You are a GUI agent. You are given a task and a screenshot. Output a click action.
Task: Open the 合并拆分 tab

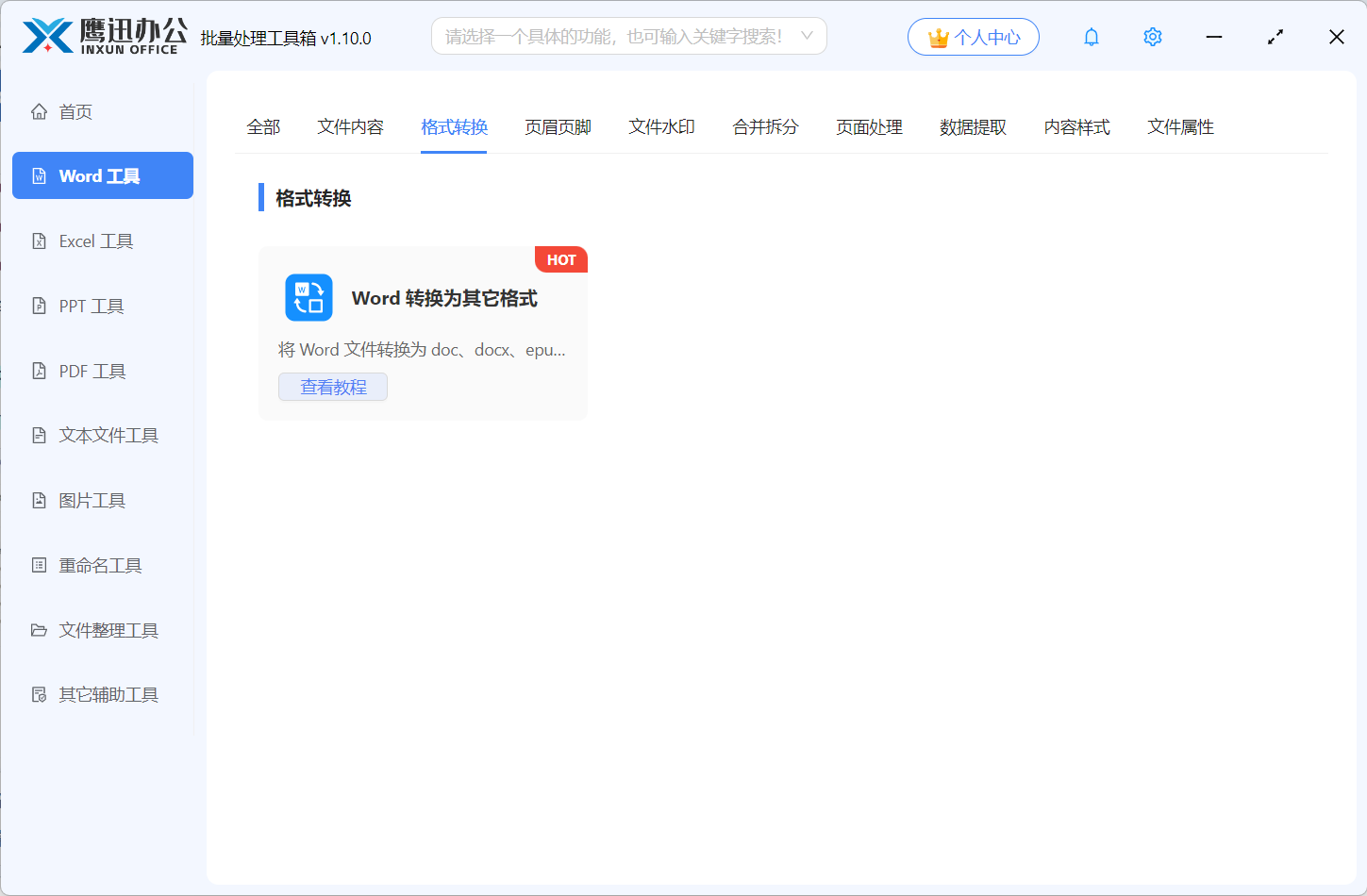[x=765, y=126]
